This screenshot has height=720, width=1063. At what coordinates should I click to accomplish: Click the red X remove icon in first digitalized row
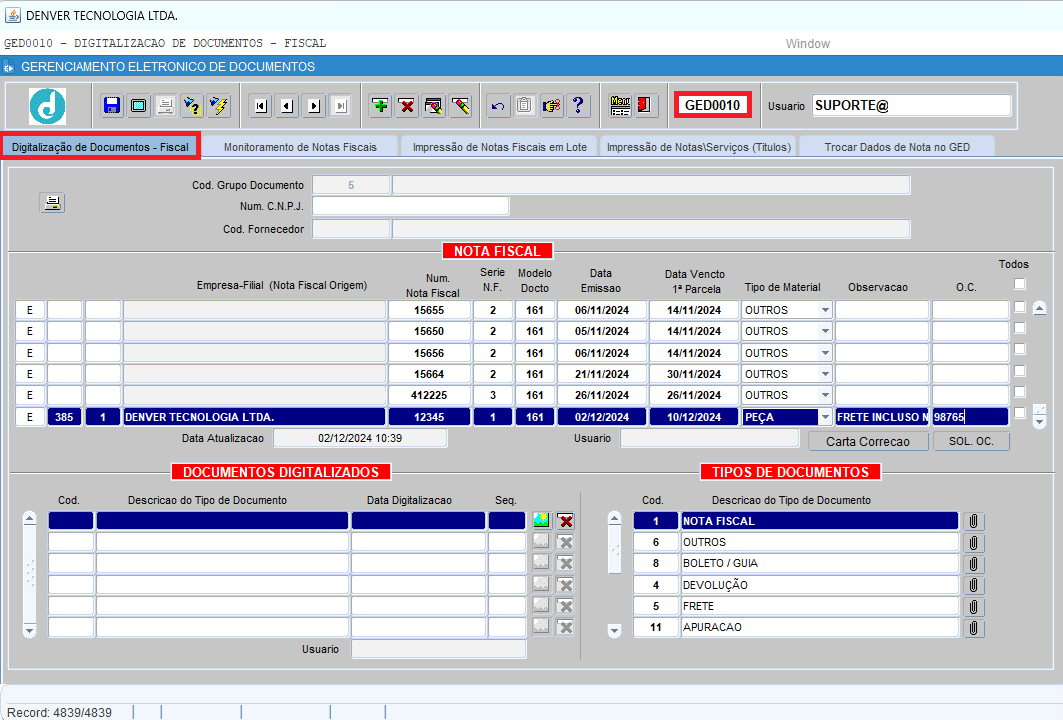point(565,521)
